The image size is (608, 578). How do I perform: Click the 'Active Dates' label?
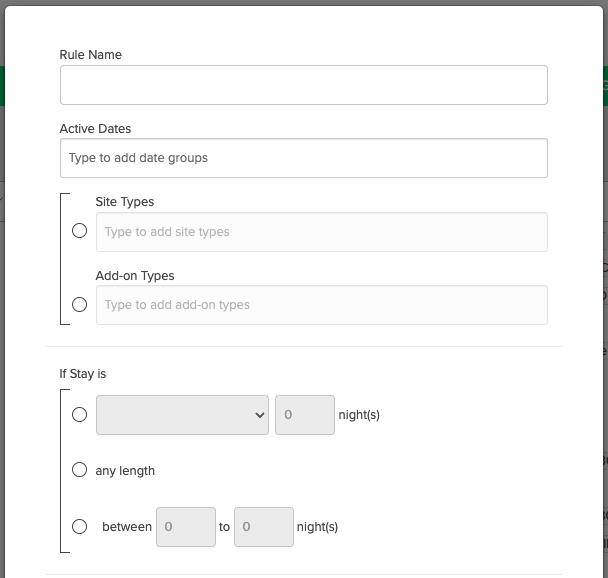click(95, 129)
